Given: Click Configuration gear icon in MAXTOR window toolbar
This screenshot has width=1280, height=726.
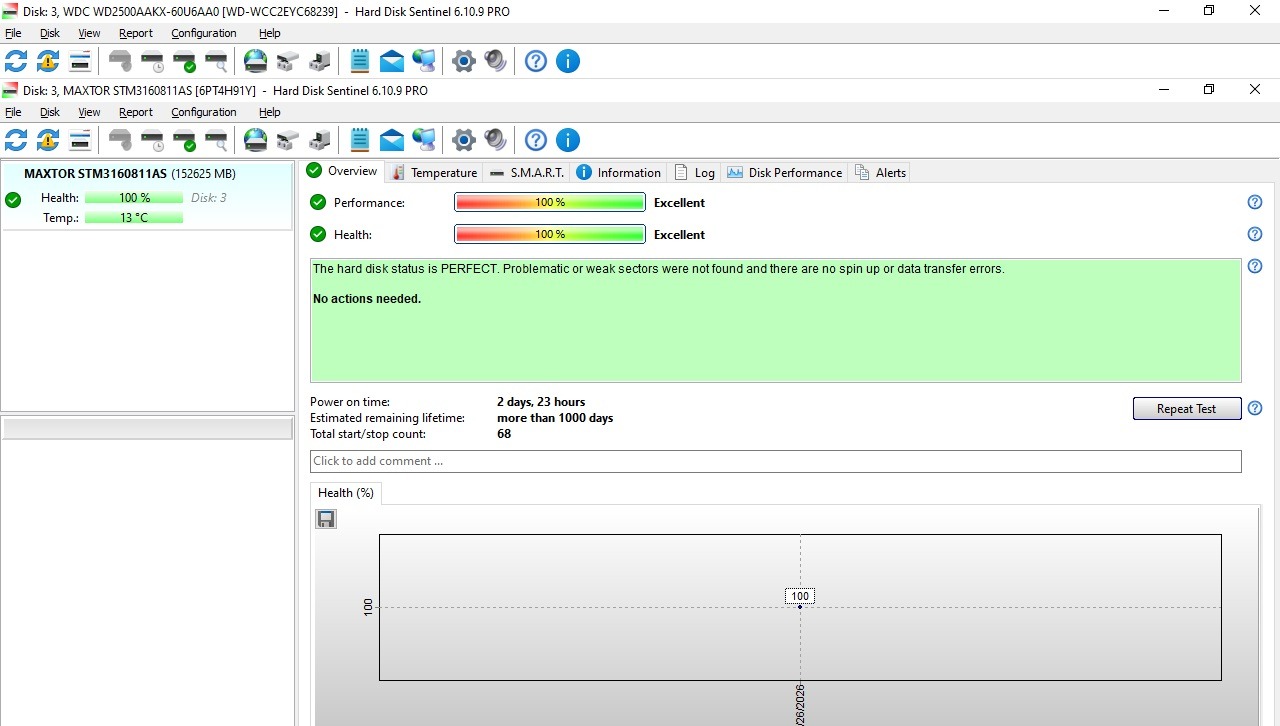Looking at the screenshot, I should [x=463, y=140].
